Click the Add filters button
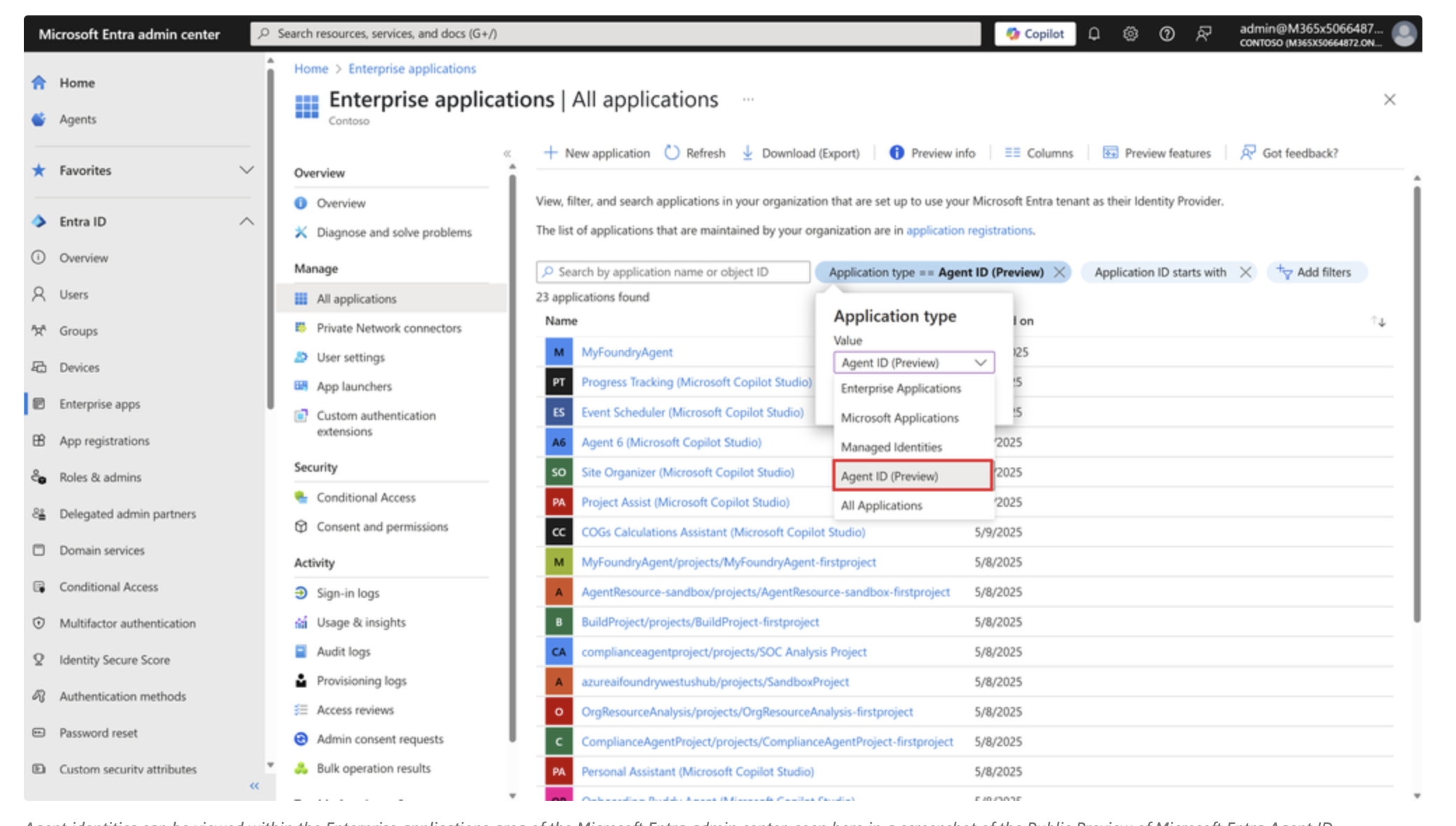Image resolution: width=1456 pixels, height=826 pixels. (x=1316, y=272)
